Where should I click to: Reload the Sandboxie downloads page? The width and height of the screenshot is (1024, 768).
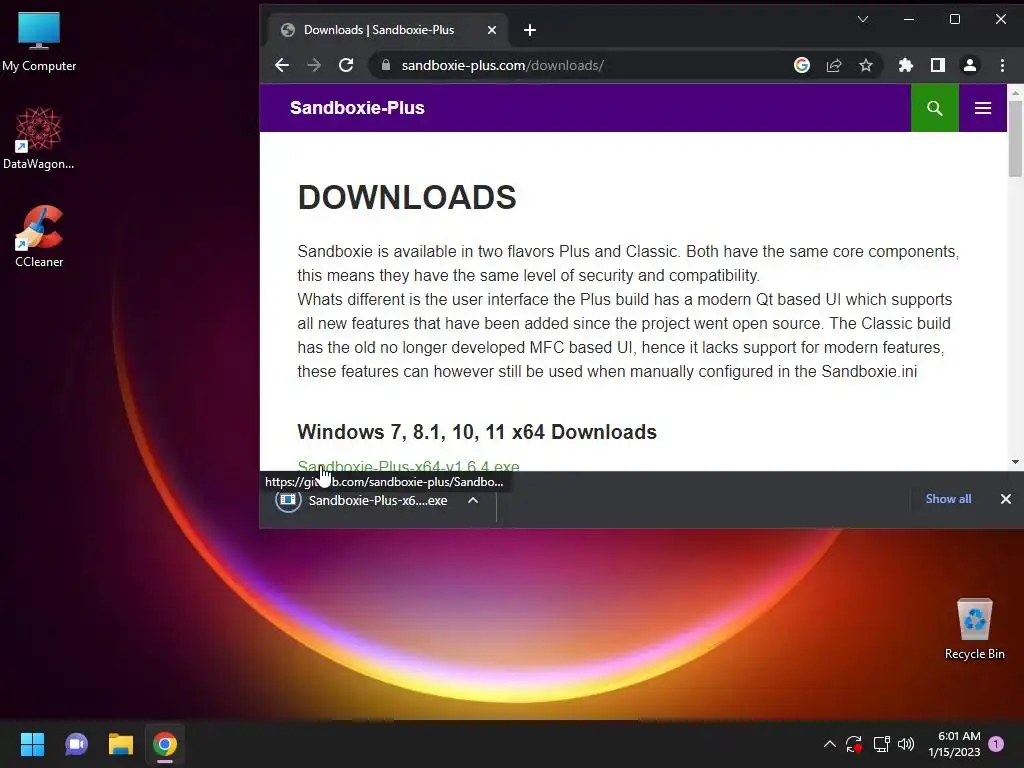(346, 65)
